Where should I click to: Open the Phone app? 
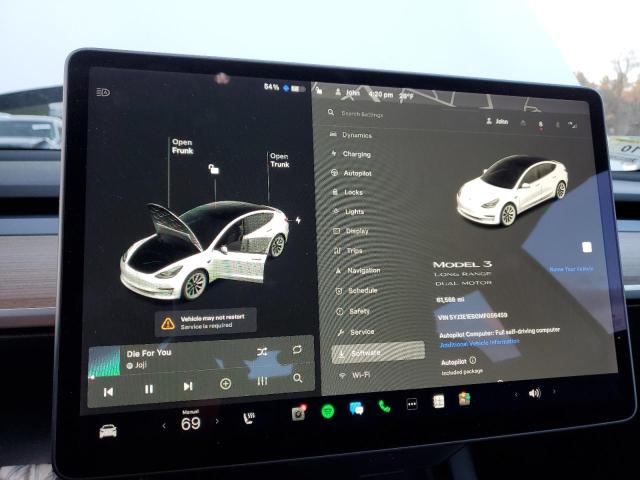(x=384, y=406)
